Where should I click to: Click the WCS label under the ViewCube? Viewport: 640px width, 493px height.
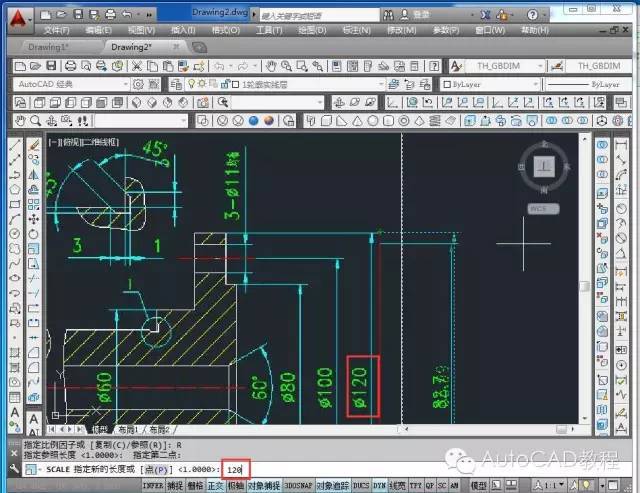point(543,209)
